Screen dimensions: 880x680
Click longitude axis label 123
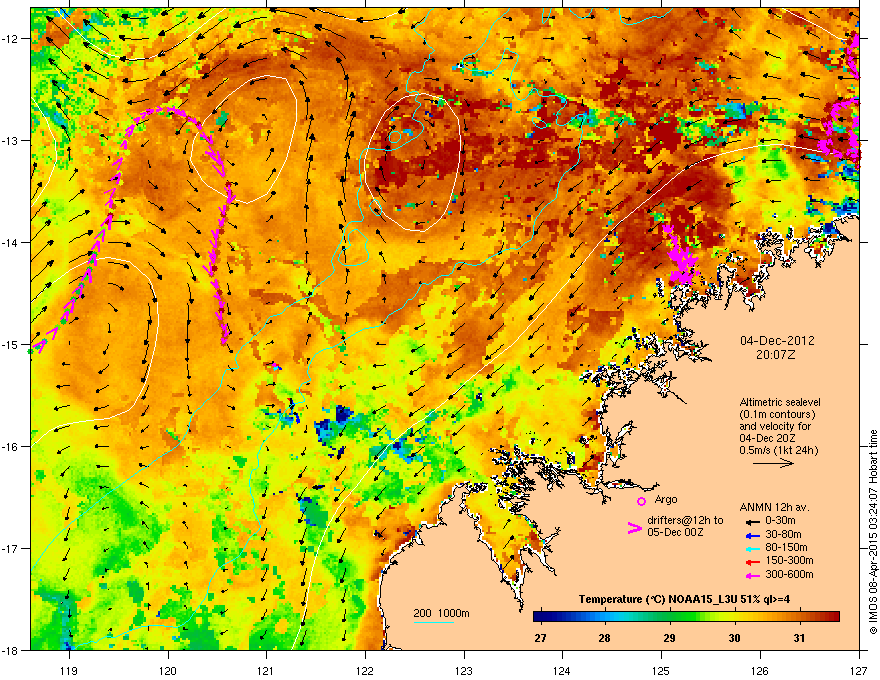(x=464, y=670)
